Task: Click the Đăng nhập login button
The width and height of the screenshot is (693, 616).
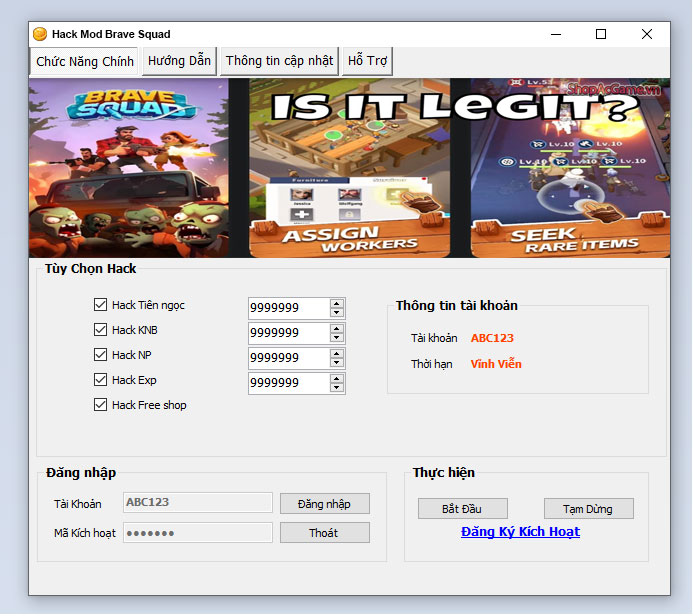Action: point(325,504)
